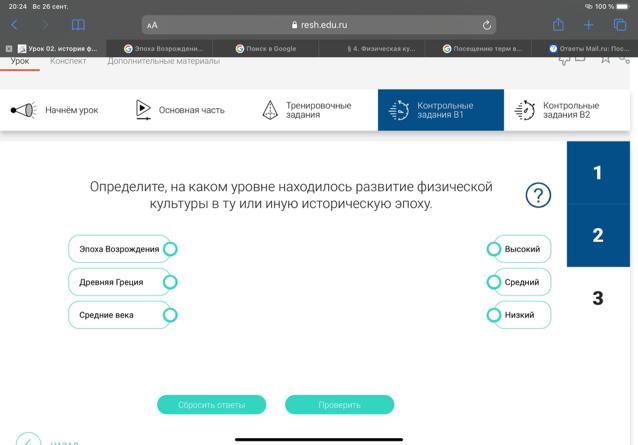Tap the resh.edu.ru address bar

[320, 25]
